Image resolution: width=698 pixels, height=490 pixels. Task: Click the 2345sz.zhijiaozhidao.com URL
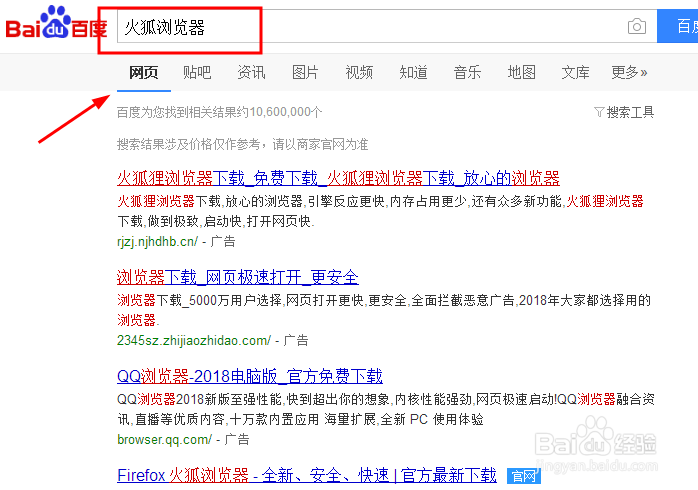click(194, 340)
